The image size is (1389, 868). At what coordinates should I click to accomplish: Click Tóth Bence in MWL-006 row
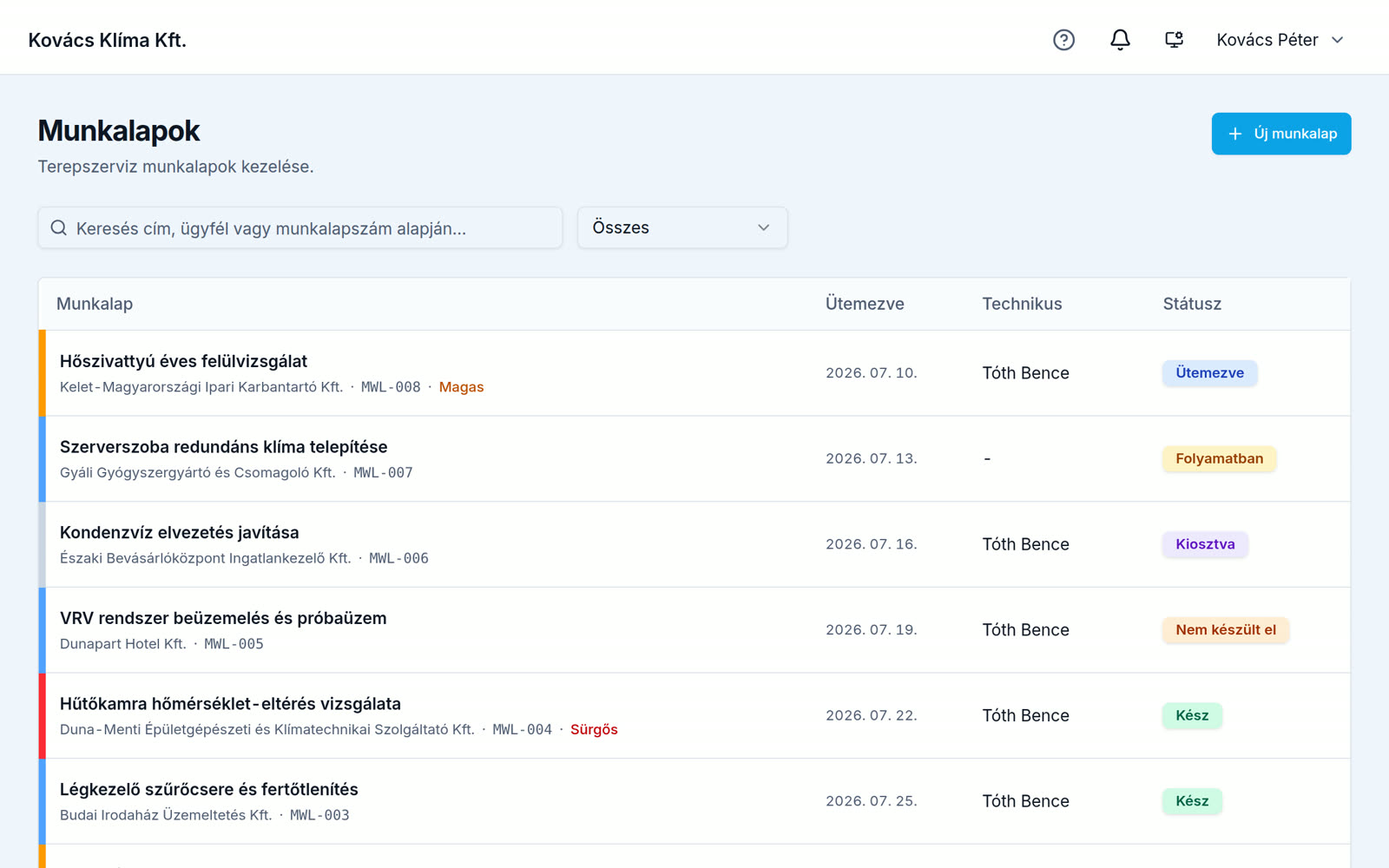[x=1025, y=544]
